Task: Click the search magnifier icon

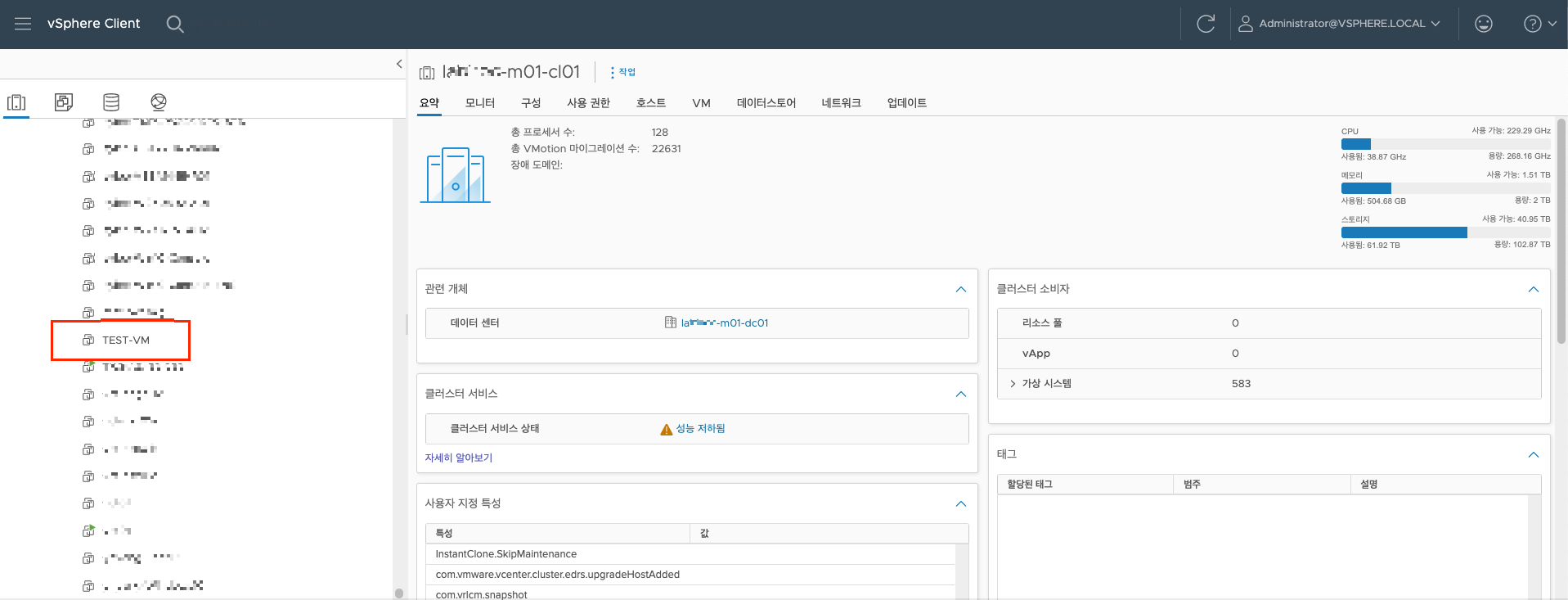Action: [x=175, y=24]
